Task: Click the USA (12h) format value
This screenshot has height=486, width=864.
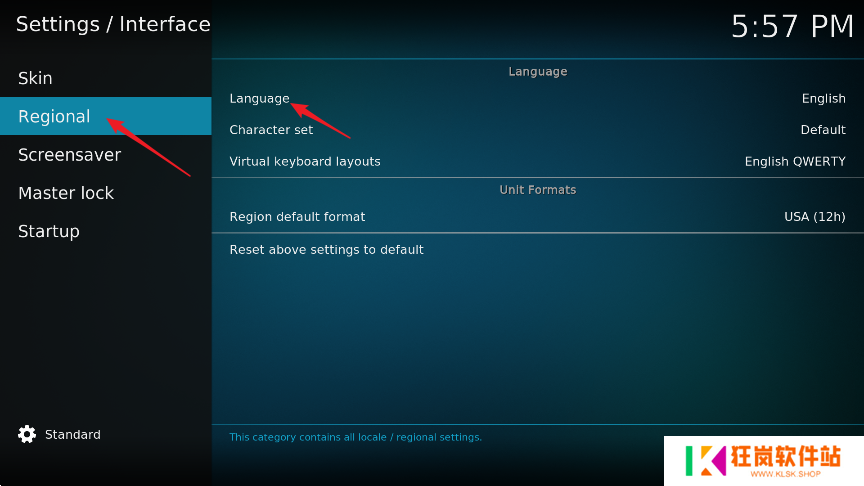Action: pyautogui.click(x=814, y=217)
